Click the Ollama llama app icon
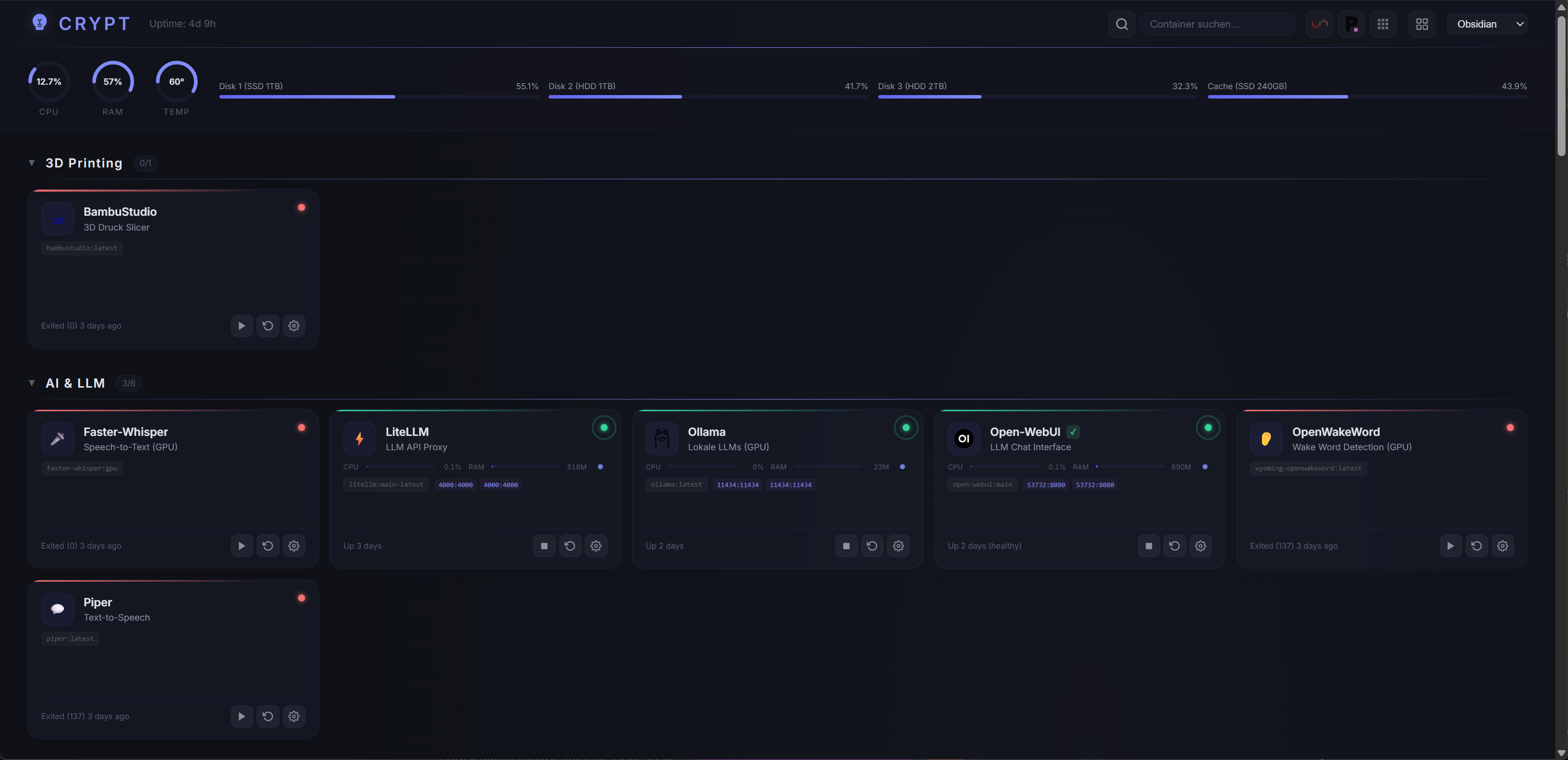1568x760 pixels. pos(662,438)
